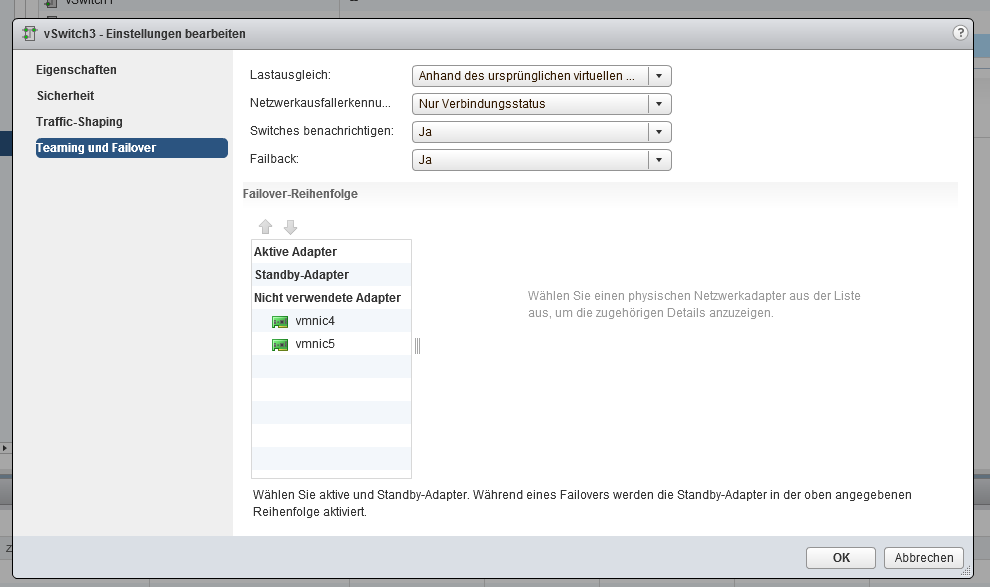Click the help question mark icon
Image resolution: width=990 pixels, height=587 pixels.
pos(961,33)
